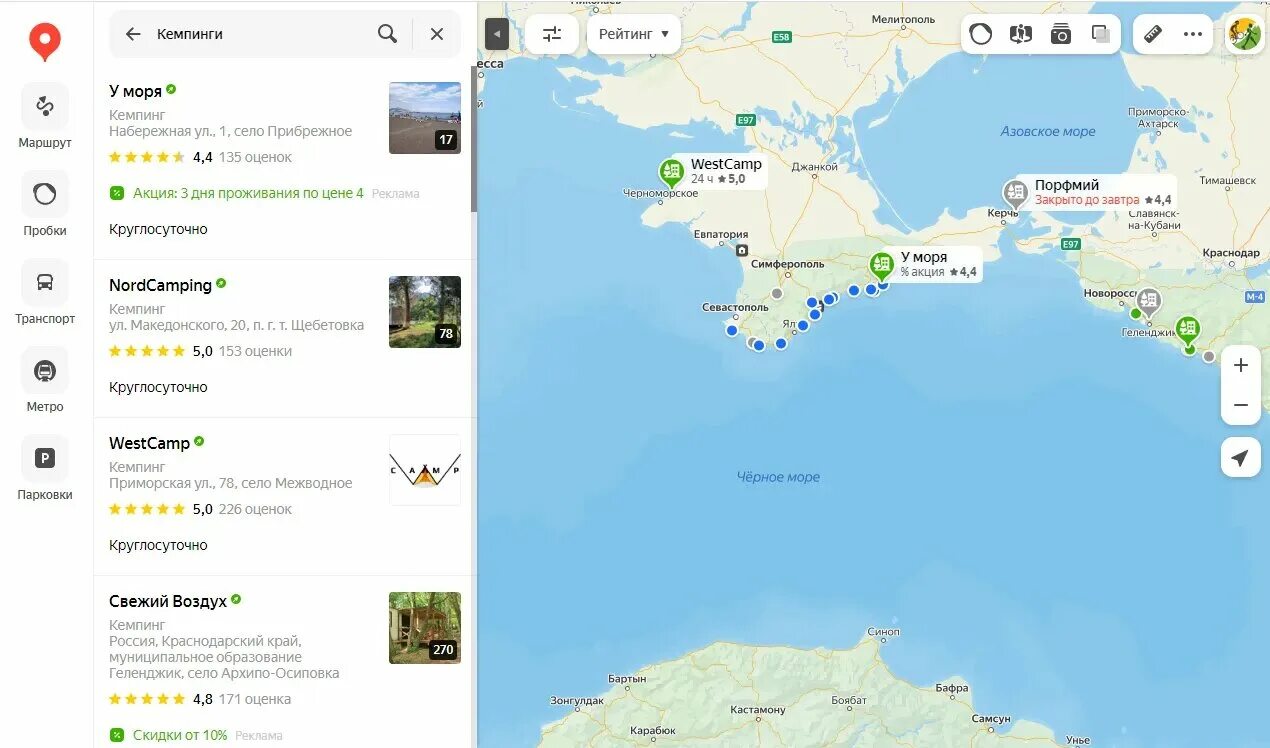Screen dimensions: 1270x748
Task: Locate me with the arrow button
Action: [x=1241, y=457]
